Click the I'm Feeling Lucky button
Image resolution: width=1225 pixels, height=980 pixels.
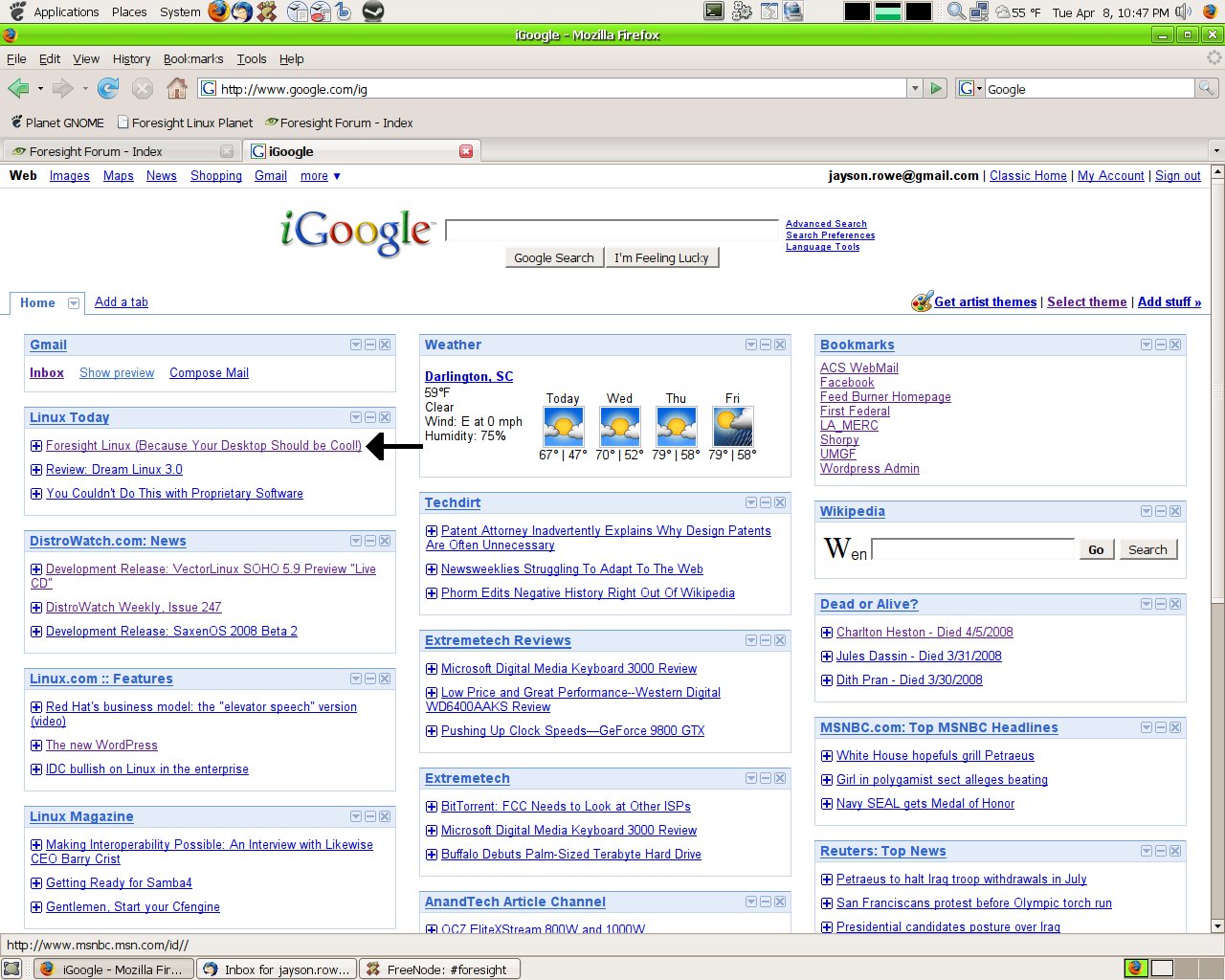(x=661, y=257)
